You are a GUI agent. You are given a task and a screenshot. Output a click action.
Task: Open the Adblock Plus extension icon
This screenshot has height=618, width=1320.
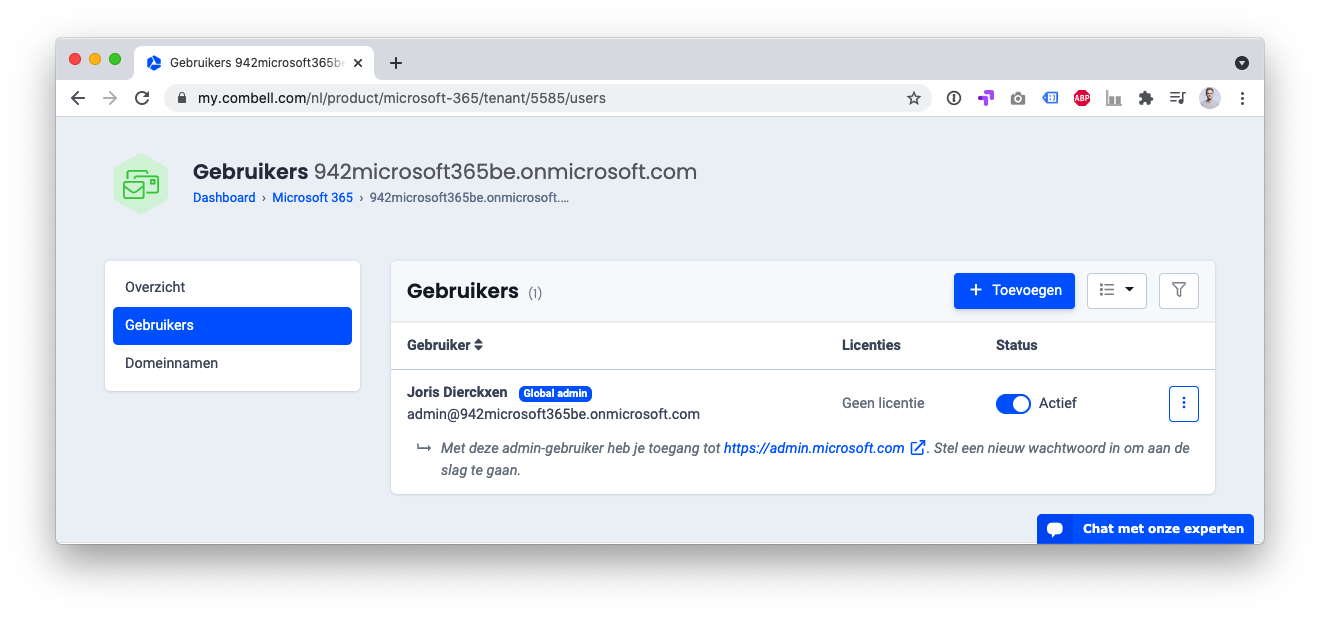(1081, 98)
